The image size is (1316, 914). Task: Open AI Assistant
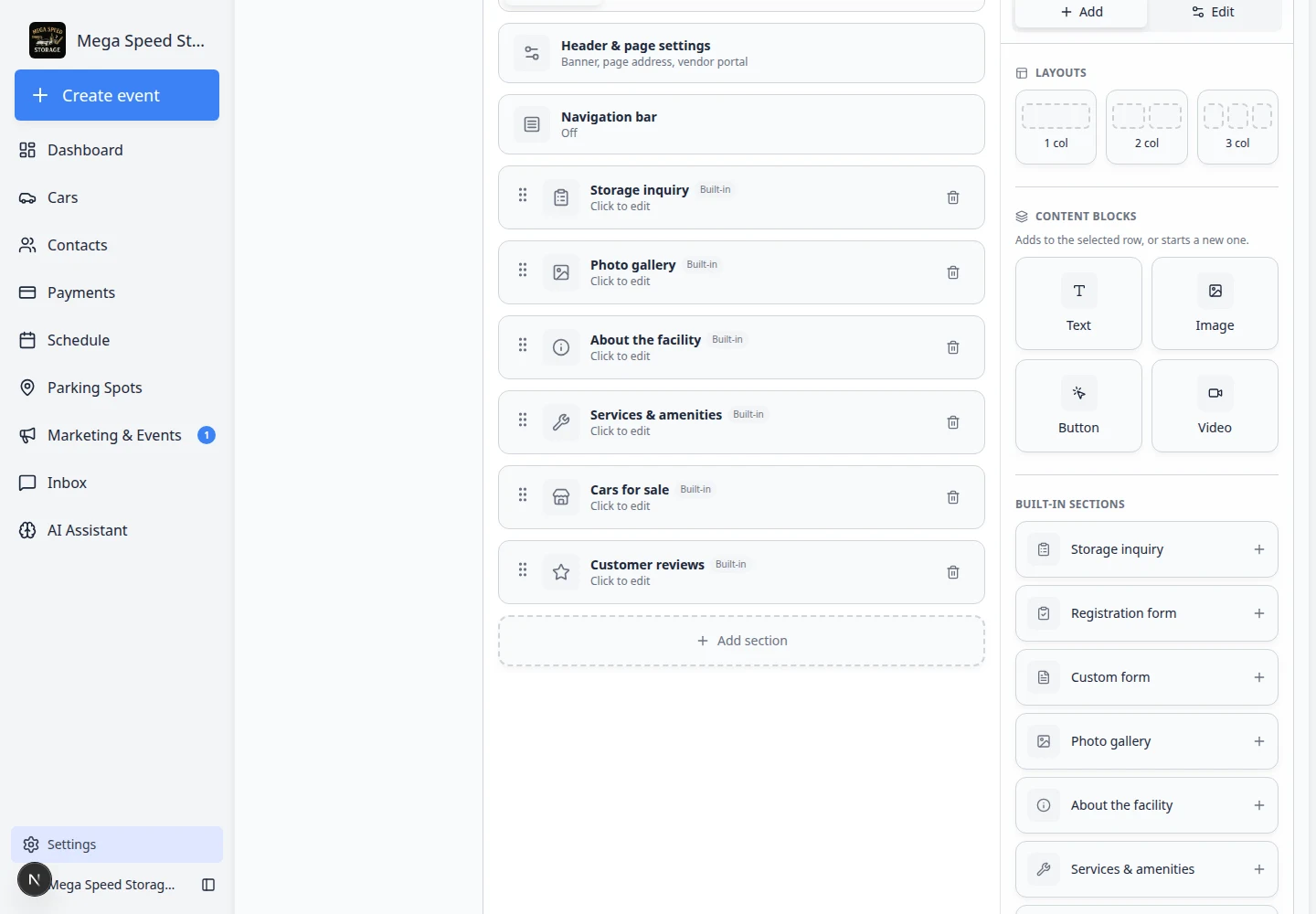point(117,530)
